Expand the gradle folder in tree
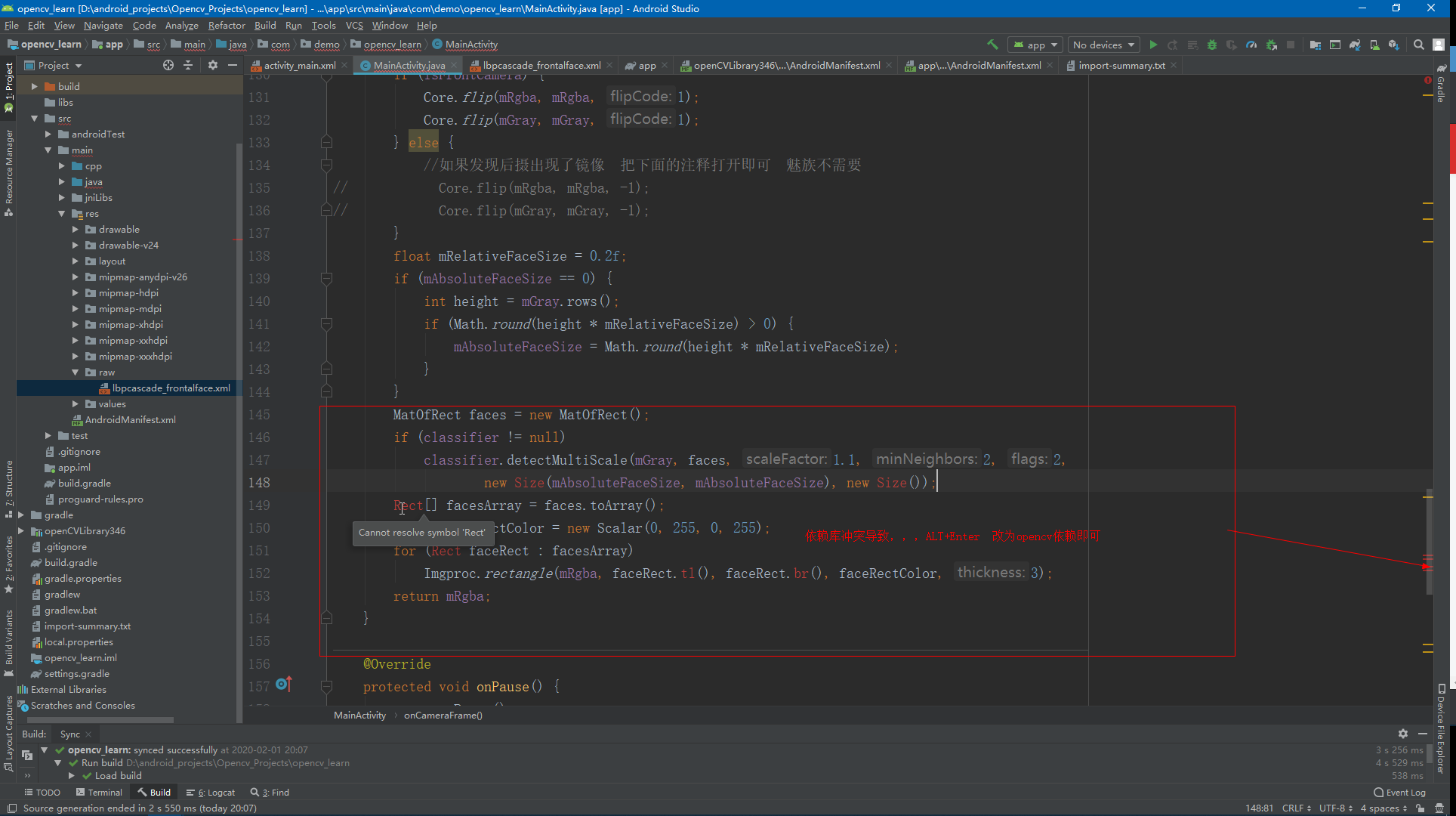1456x816 pixels. coord(21,515)
